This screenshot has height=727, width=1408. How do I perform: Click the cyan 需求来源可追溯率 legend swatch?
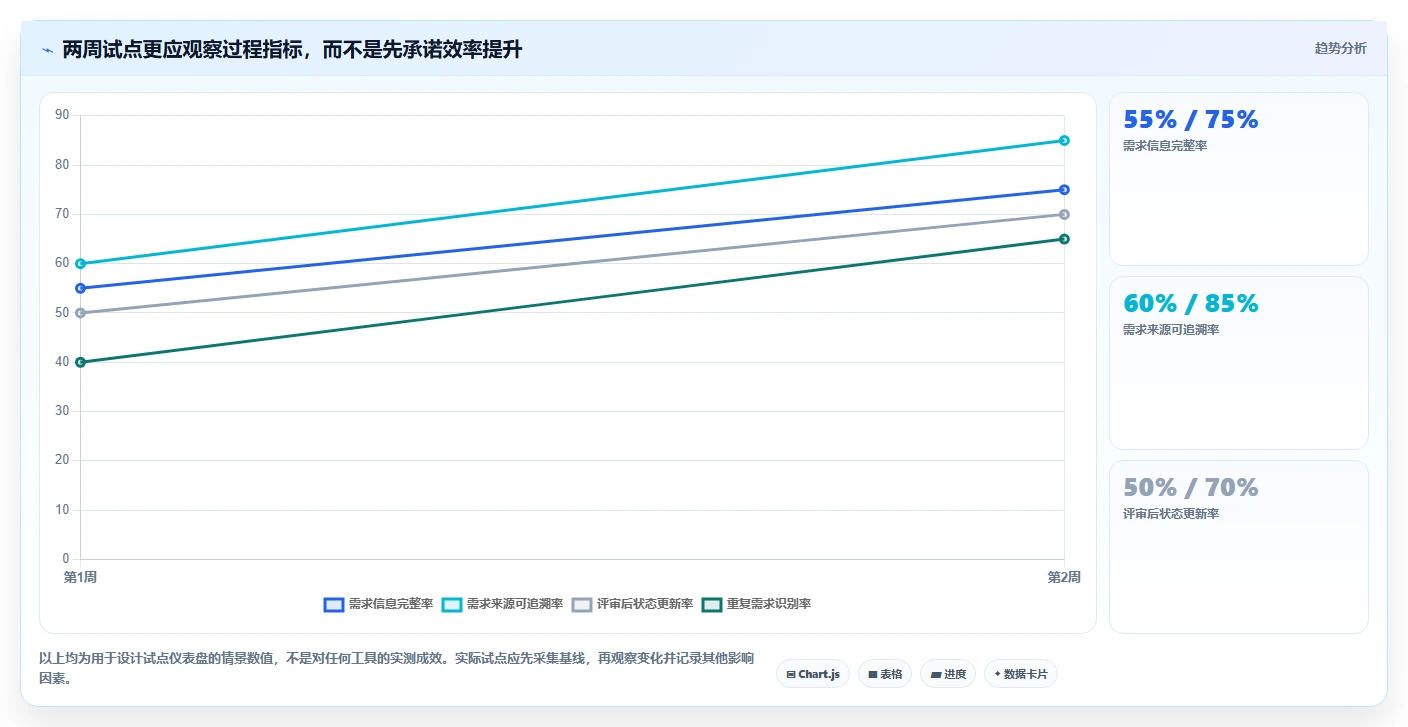pyautogui.click(x=452, y=605)
